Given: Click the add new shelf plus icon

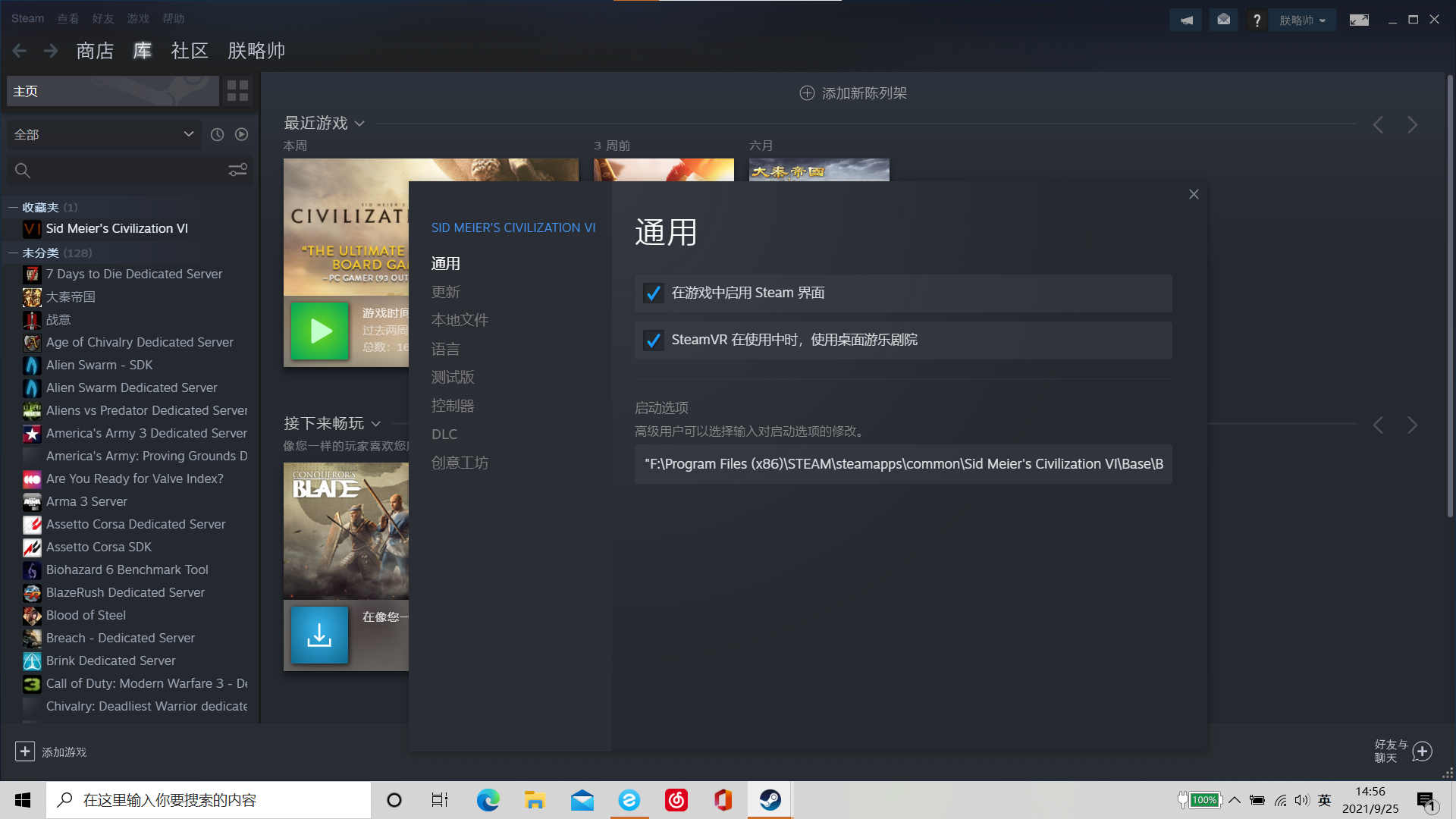Looking at the screenshot, I should pyautogui.click(x=807, y=93).
